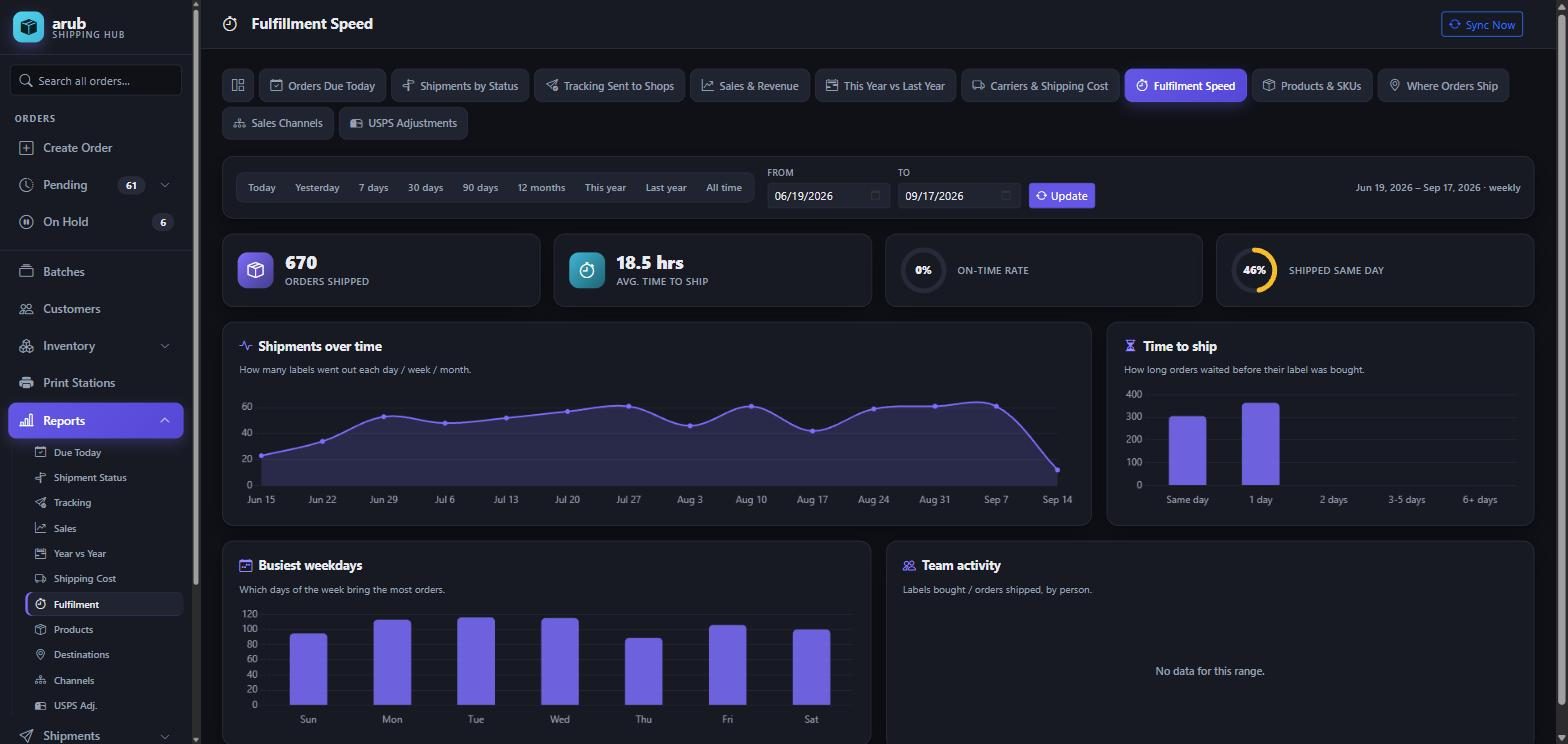Click the Destinations pin icon in submenu

[x=41, y=655]
